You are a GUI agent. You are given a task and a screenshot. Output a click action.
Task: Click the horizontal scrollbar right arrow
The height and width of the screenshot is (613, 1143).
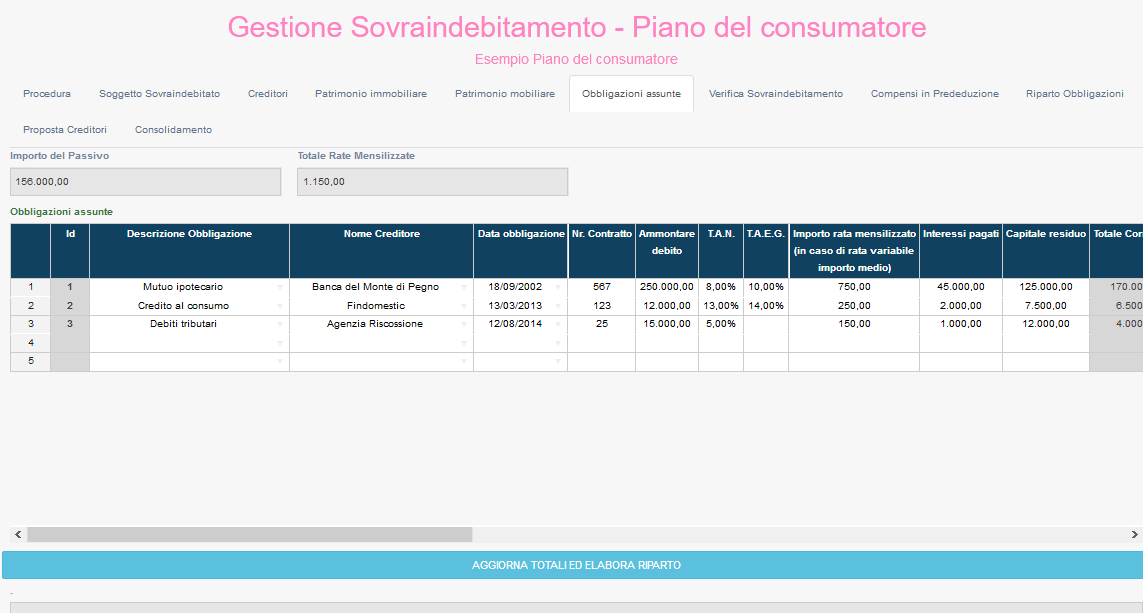point(1136,535)
